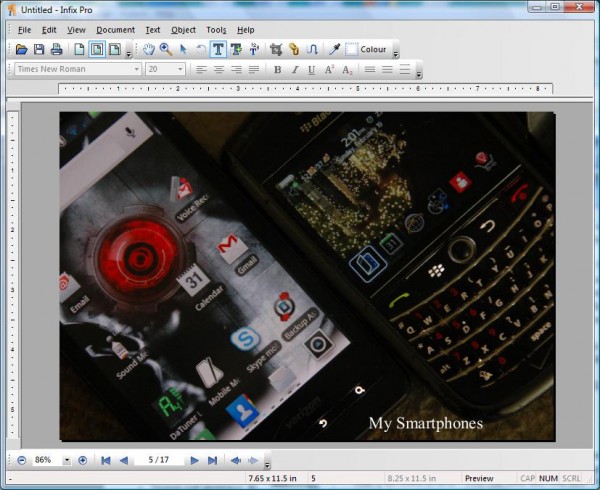Click the page number field 5 / 17

pos(159,460)
